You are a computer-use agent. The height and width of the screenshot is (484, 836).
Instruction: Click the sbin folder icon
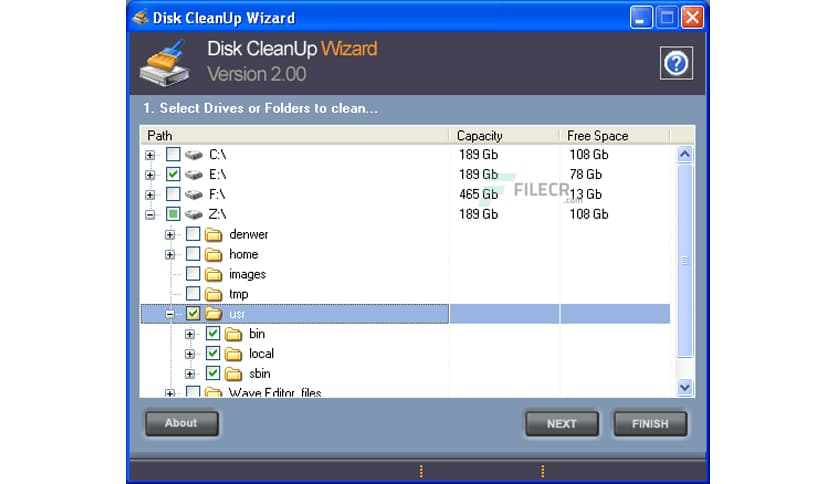pyautogui.click(x=234, y=374)
